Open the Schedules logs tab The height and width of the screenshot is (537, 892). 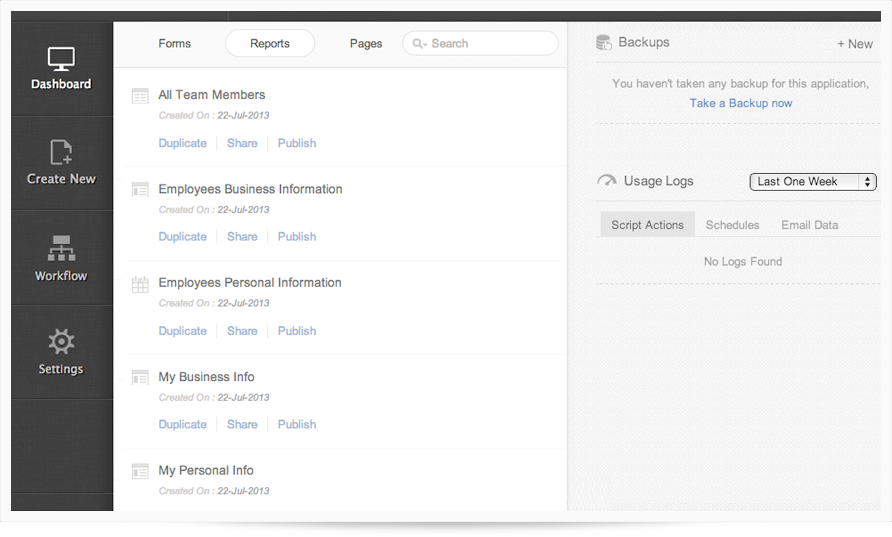click(x=732, y=225)
